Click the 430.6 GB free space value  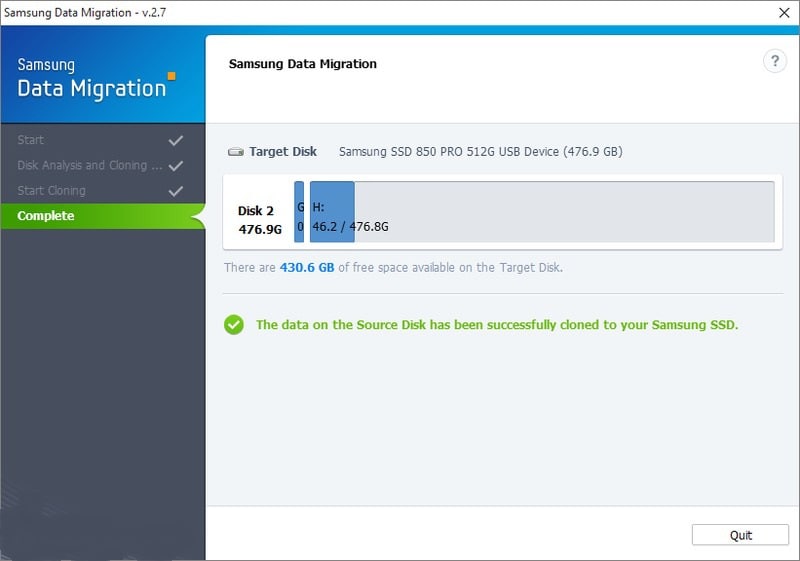tap(307, 267)
